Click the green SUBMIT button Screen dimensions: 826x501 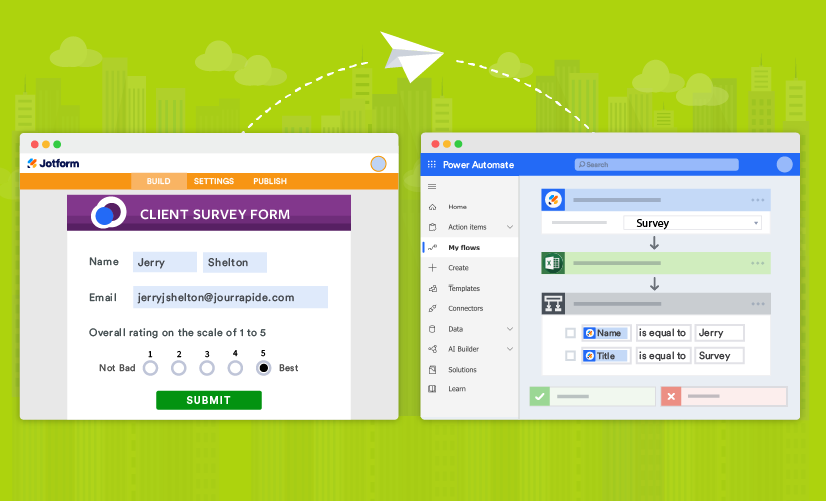point(209,400)
